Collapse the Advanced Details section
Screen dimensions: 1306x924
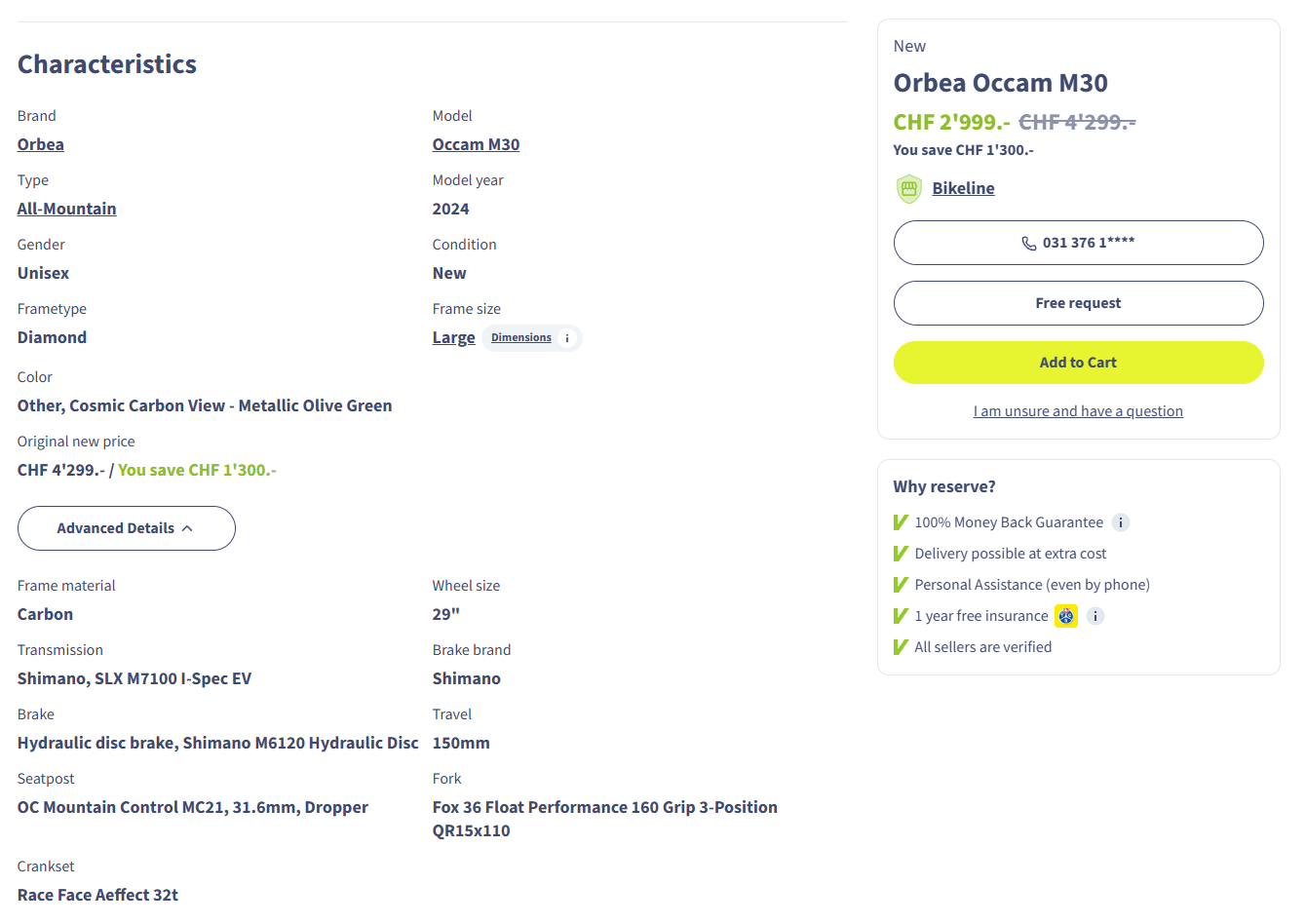tap(127, 528)
